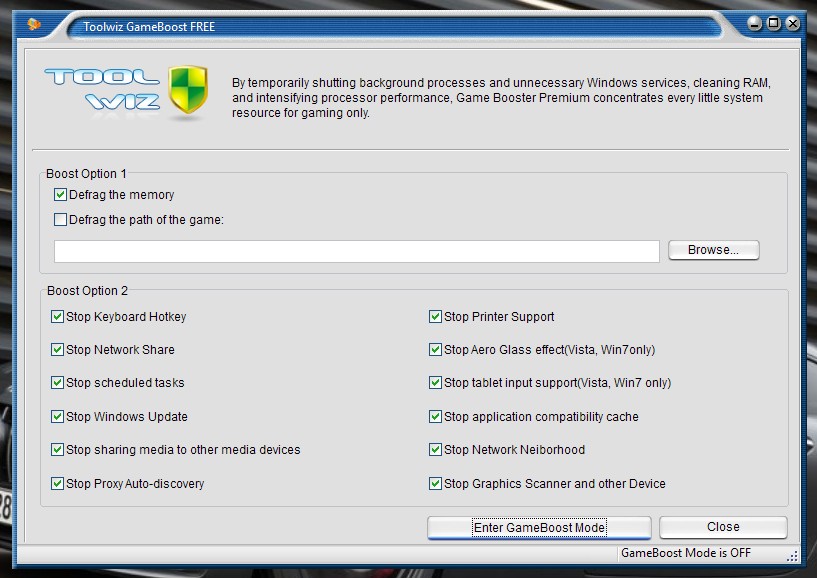Toggle Stop Keyboard Hotkey checkbox
The width and height of the screenshot is (817, 578).
point(57,317)
